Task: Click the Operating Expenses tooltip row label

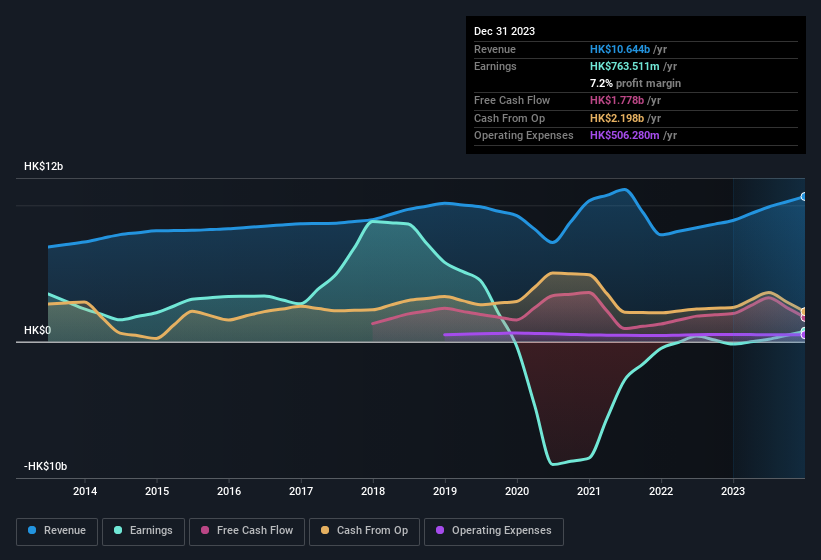Action: (x=524, y=136)
